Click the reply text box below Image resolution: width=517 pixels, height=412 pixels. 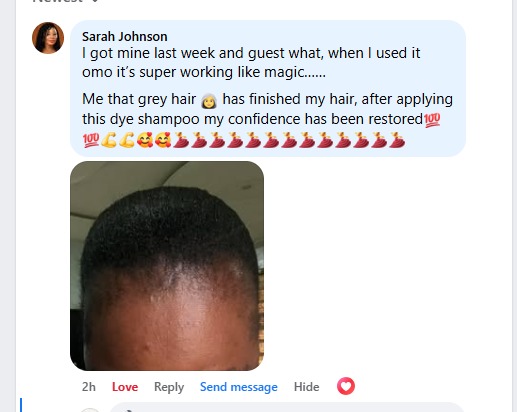[287, 408]
